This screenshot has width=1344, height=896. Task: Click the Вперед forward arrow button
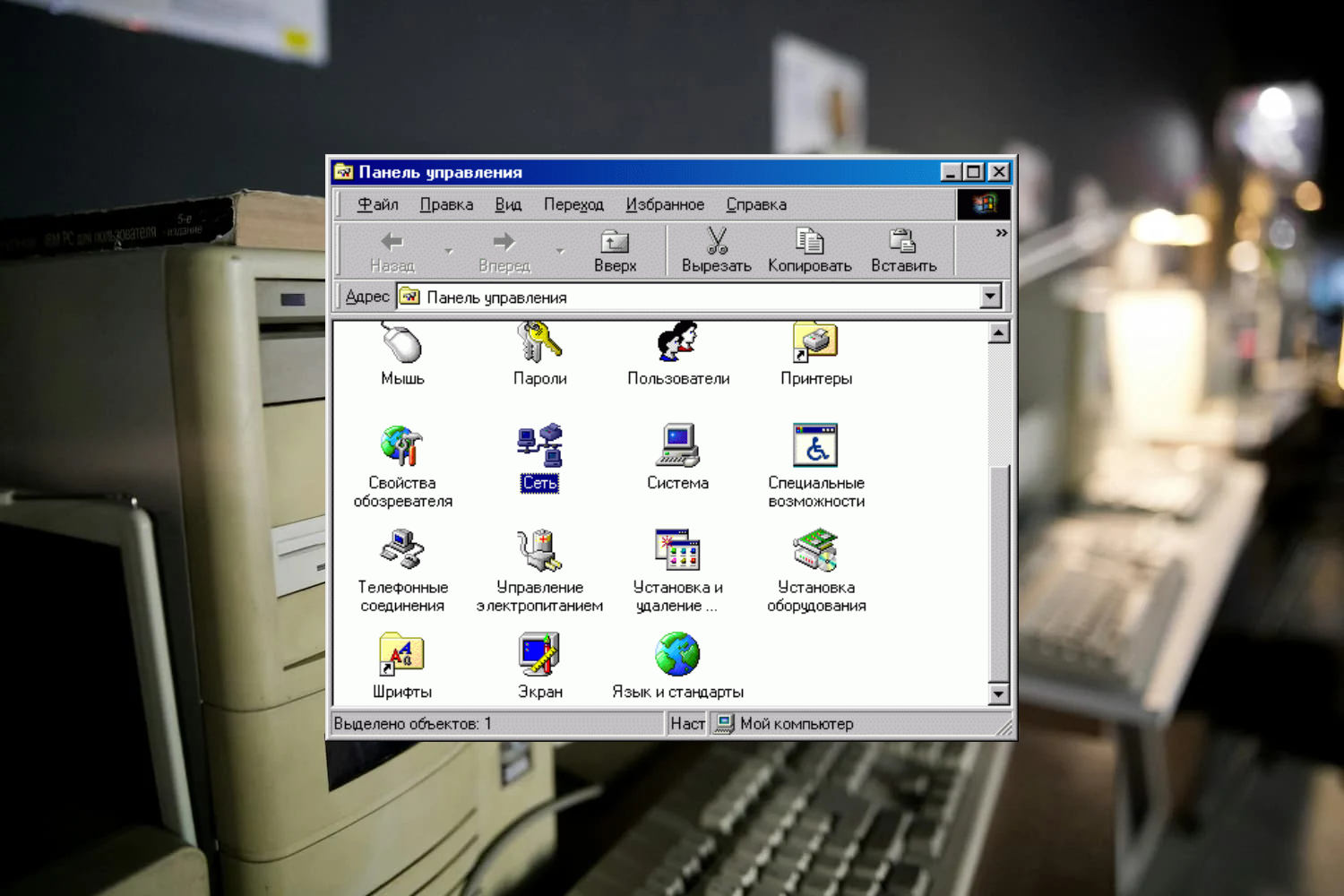504,250
